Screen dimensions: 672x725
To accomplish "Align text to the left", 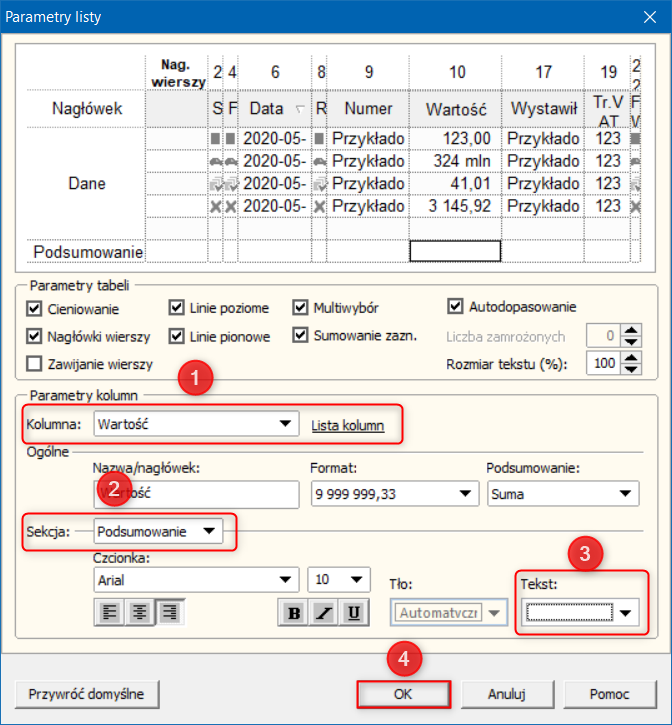I will click(109, 613).
